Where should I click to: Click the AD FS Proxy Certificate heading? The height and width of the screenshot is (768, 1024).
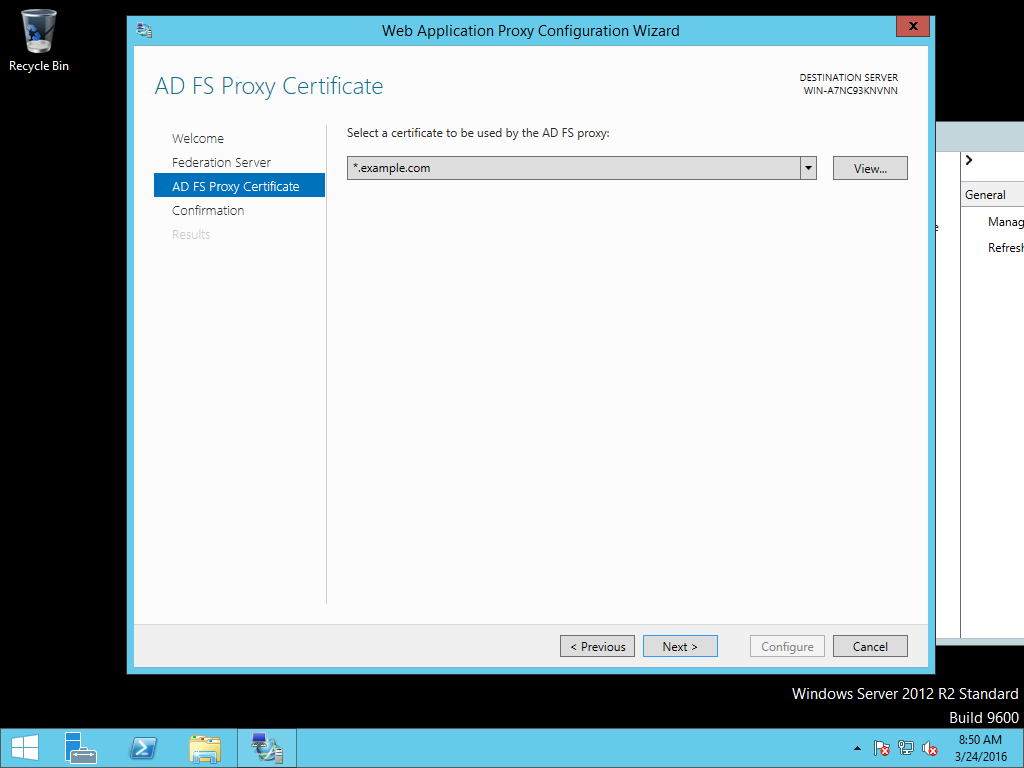tap(269, 86)
